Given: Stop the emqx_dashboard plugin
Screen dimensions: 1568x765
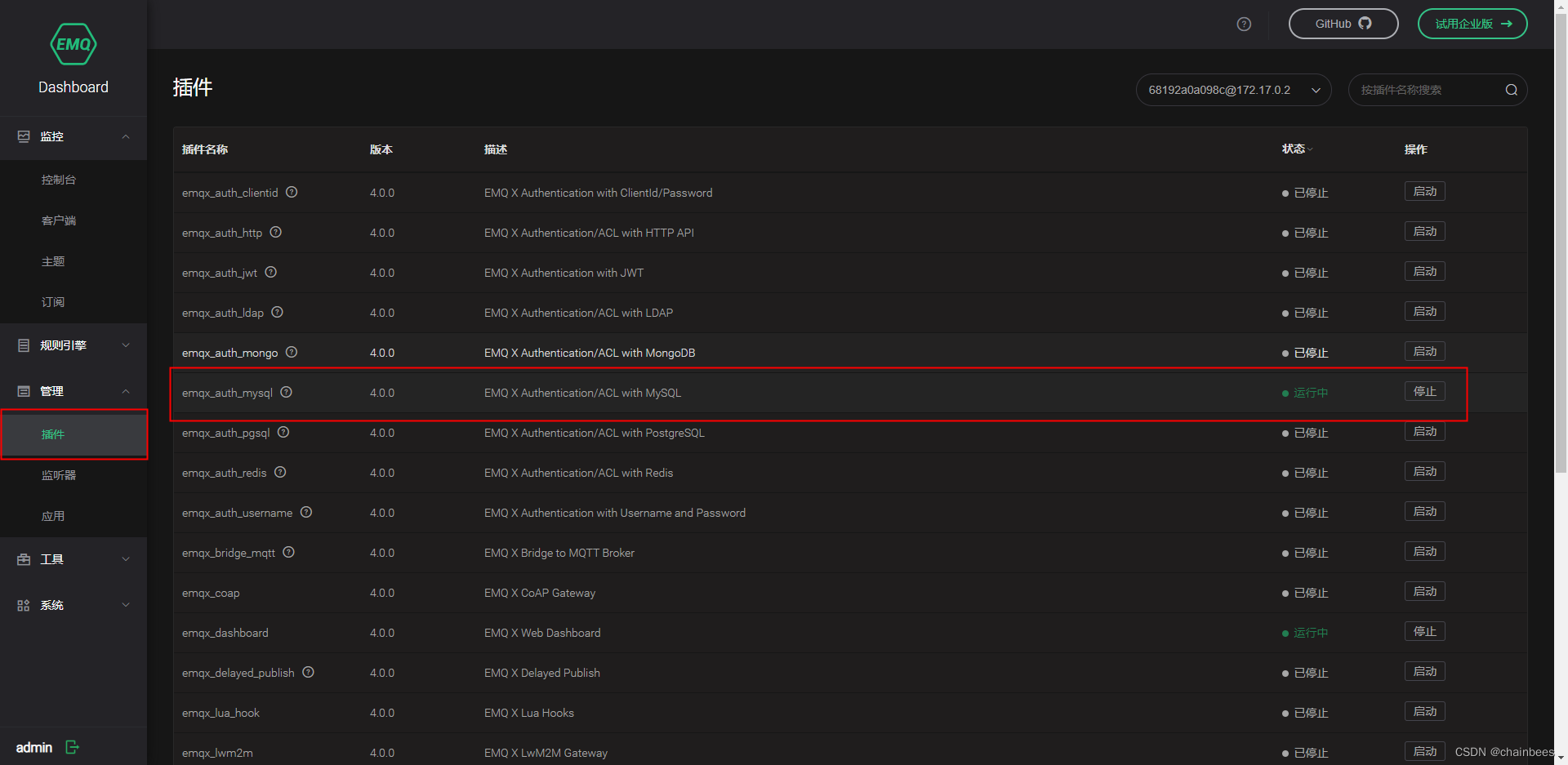Looking at the screenshot, I should click(1425, 631).
